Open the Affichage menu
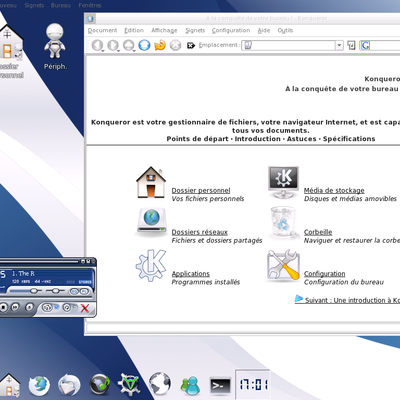 pyautogui.click(x=164, y=30)
